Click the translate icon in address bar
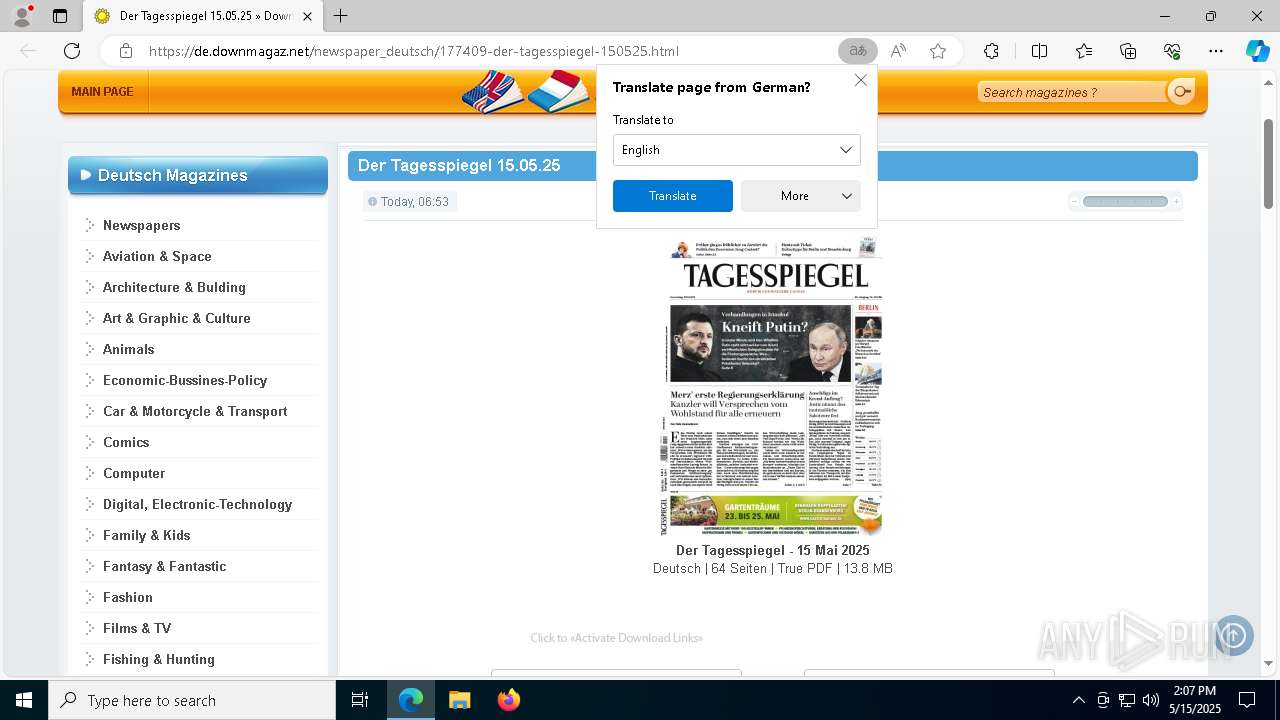Viewport: 1280px width, 720px height. pos(857,51)
